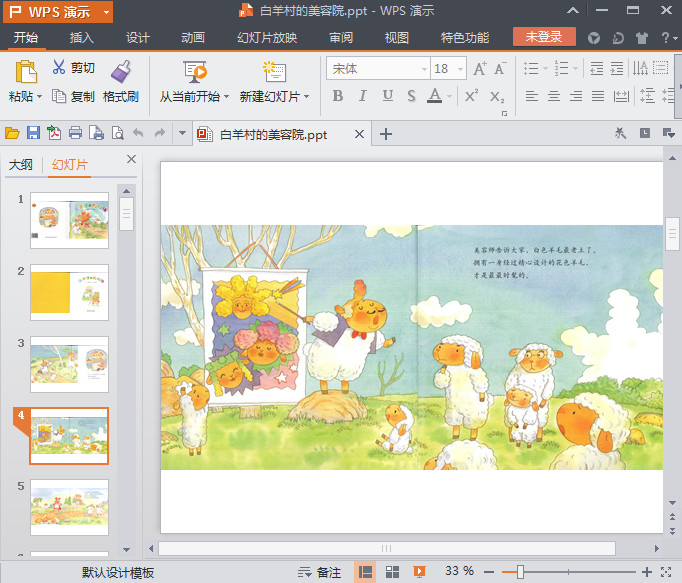682x583 pixels.
Task: Switch to normal view icon
Action: click(x=365, y=572)
